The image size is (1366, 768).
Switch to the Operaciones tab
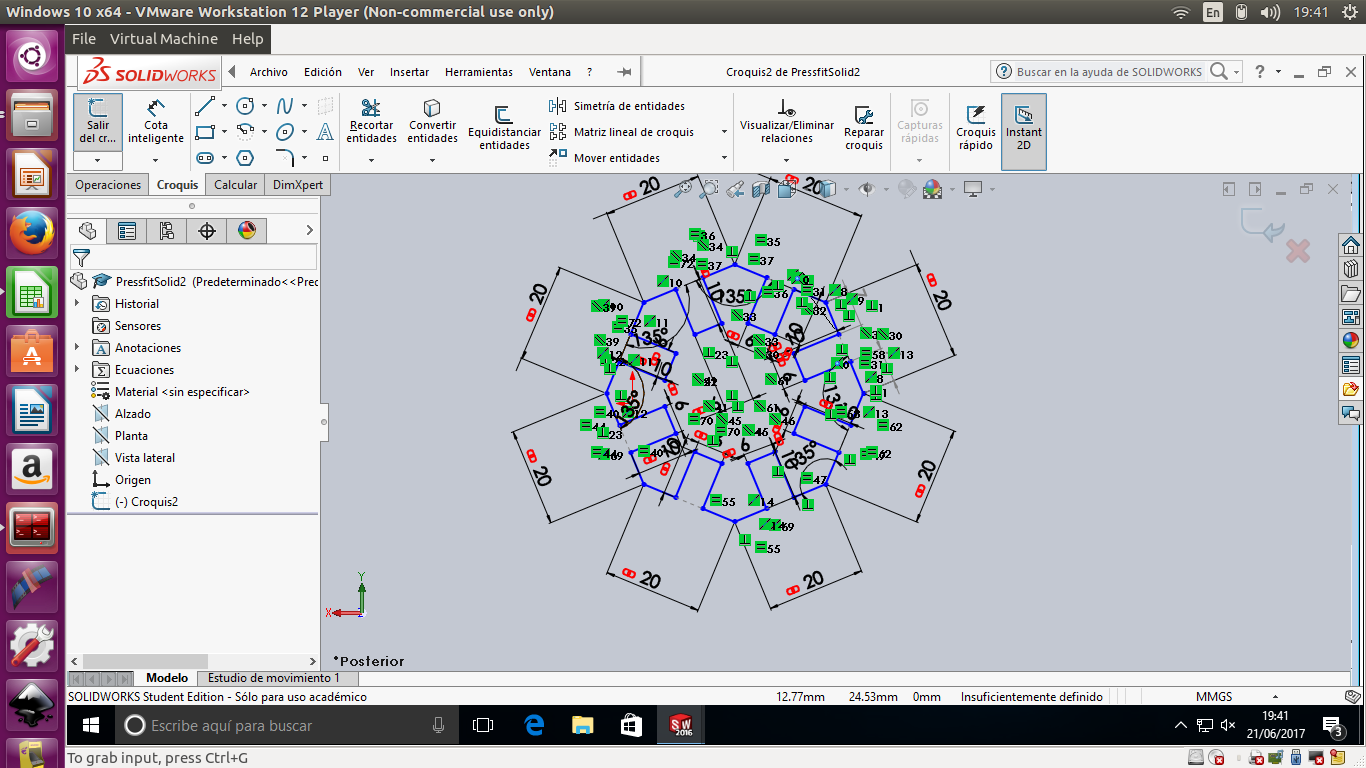(x=108, y=185)
